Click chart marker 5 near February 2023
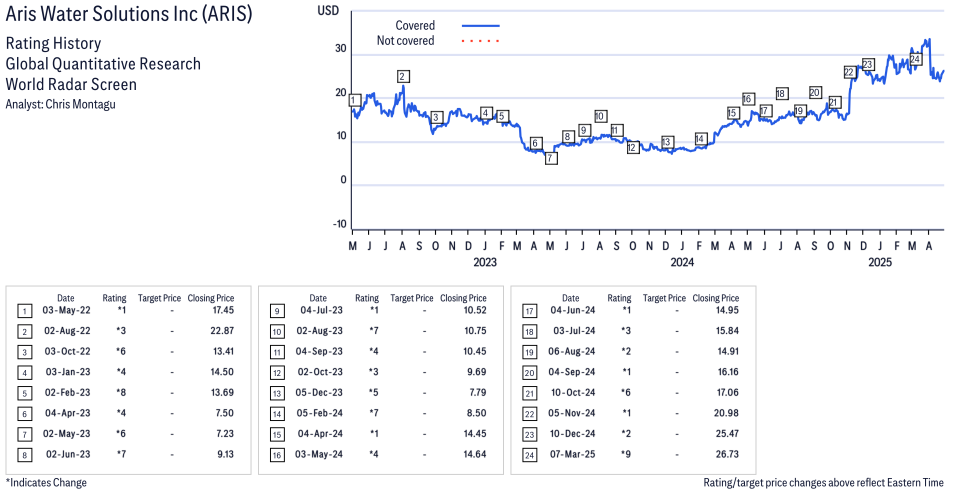 point(502,116)
